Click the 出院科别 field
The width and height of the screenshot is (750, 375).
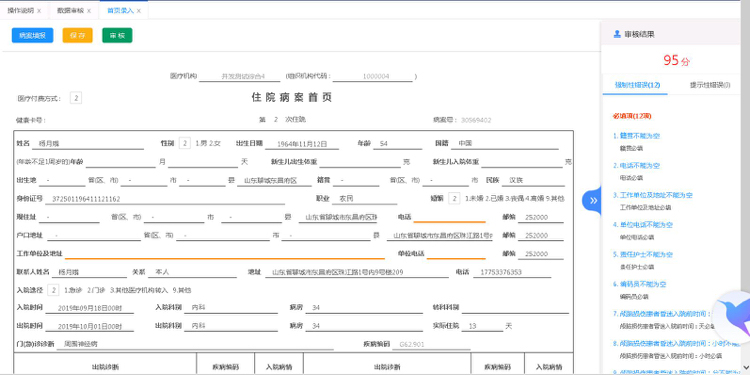click(232, 326)
